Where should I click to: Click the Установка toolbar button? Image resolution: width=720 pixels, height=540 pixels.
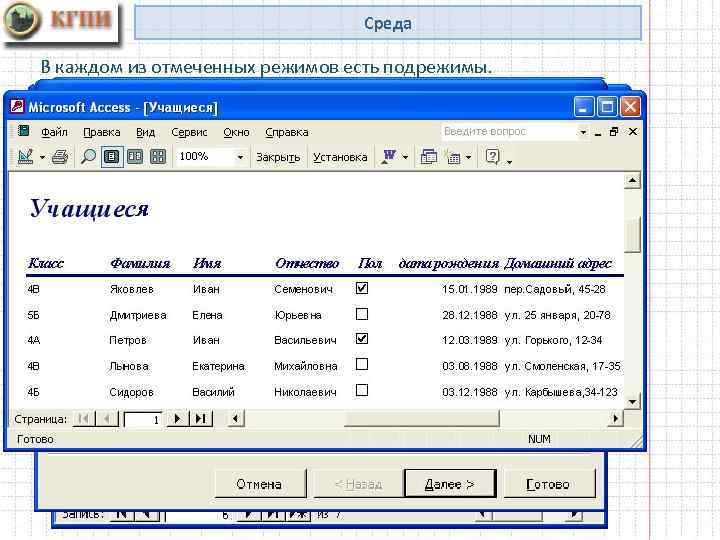[340, 158]
